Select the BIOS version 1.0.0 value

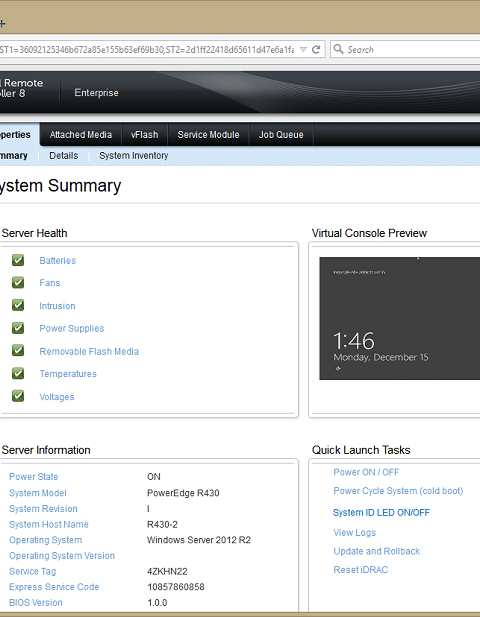point(157,603)
